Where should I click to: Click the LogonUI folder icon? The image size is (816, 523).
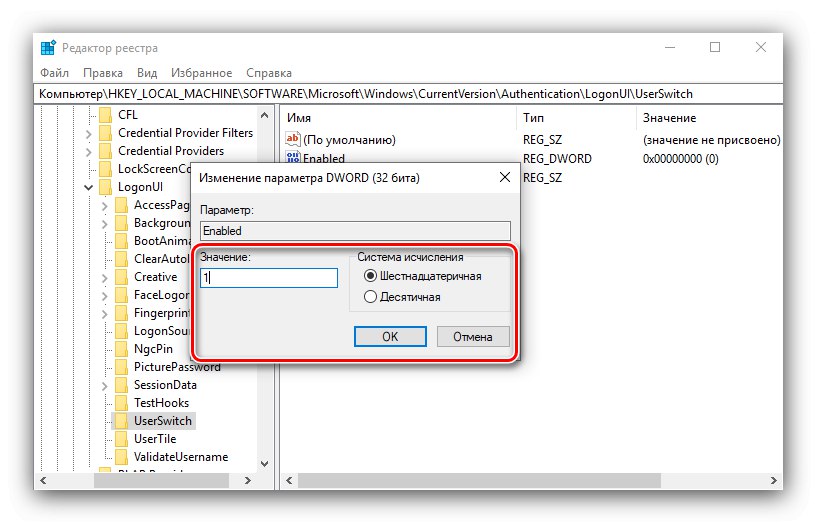coord(106,187)
